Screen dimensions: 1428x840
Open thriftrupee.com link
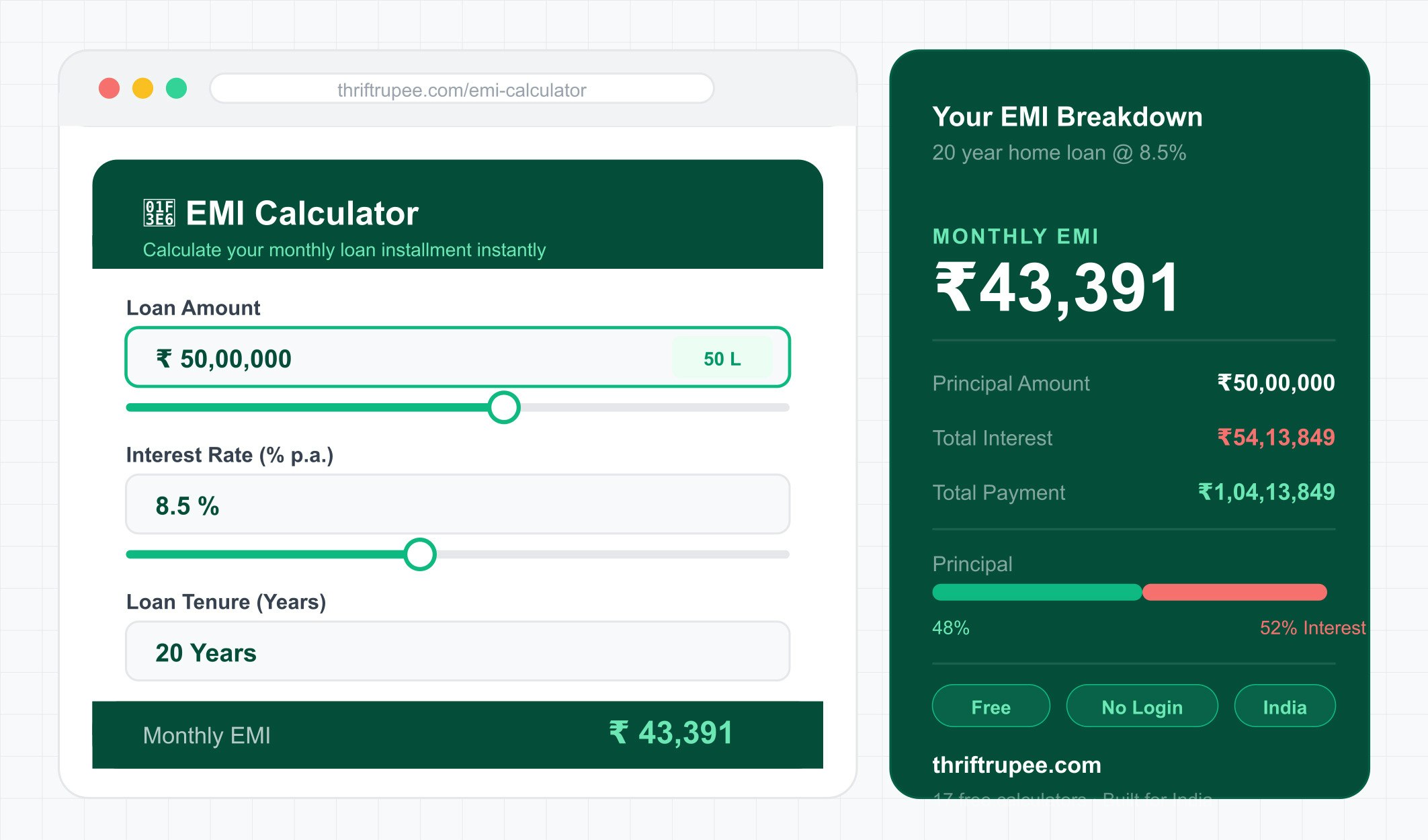[1016, 765]
